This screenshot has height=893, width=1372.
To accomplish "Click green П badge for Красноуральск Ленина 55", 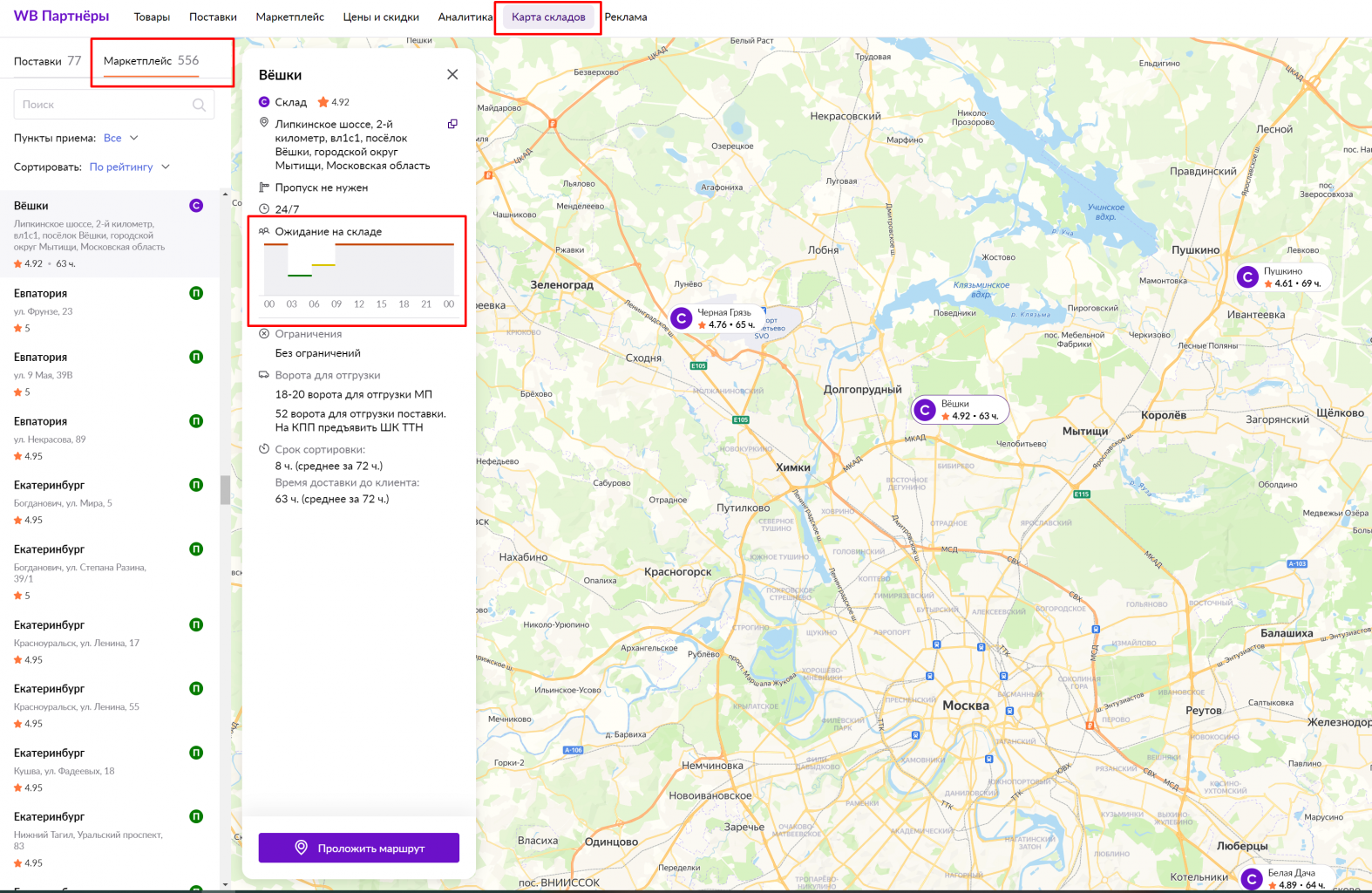I will [196, 689].
